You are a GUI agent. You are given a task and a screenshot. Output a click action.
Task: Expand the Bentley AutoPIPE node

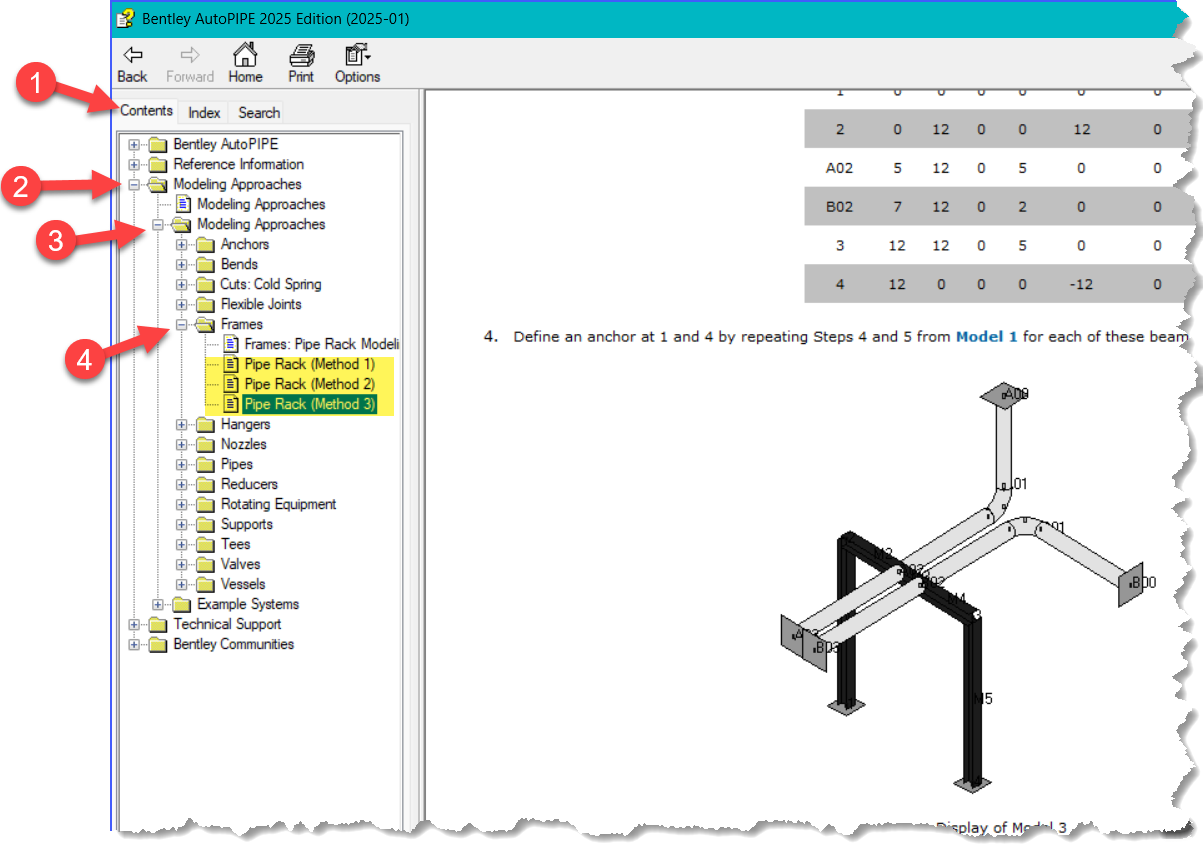pos(134,144)
